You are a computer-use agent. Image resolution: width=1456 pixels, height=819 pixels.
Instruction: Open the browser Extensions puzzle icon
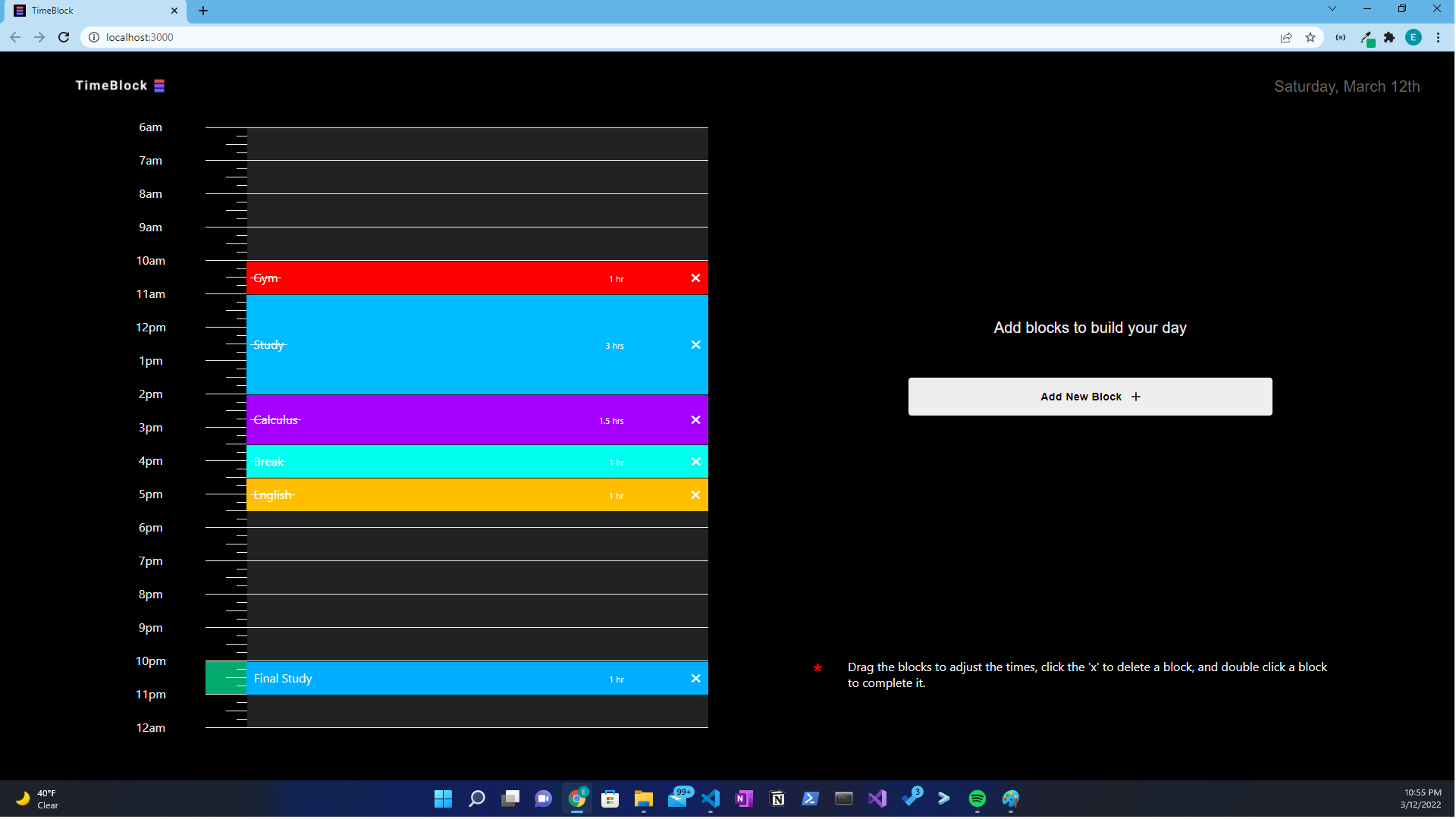1389,37
